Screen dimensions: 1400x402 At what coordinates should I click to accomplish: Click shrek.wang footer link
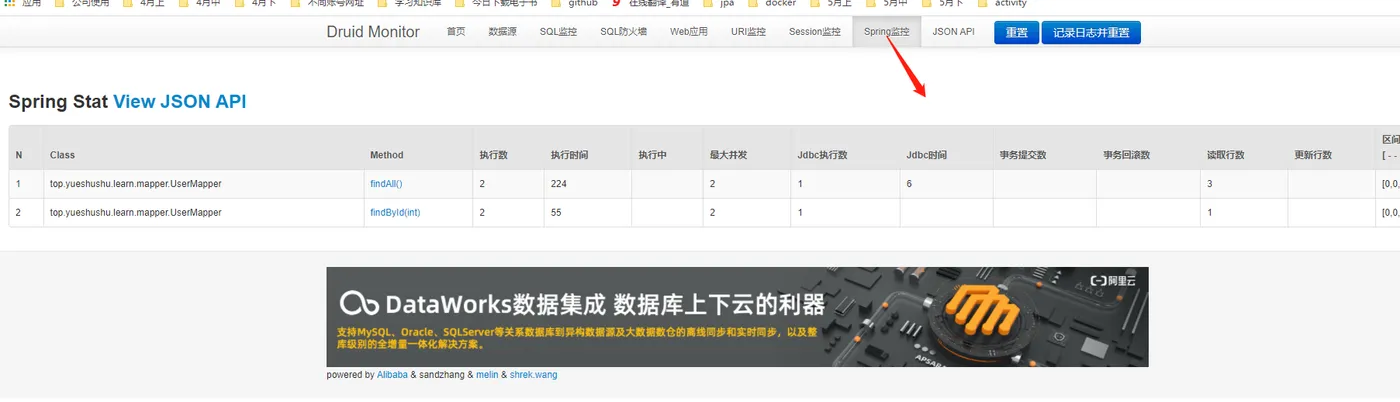[x=533, y=375]
